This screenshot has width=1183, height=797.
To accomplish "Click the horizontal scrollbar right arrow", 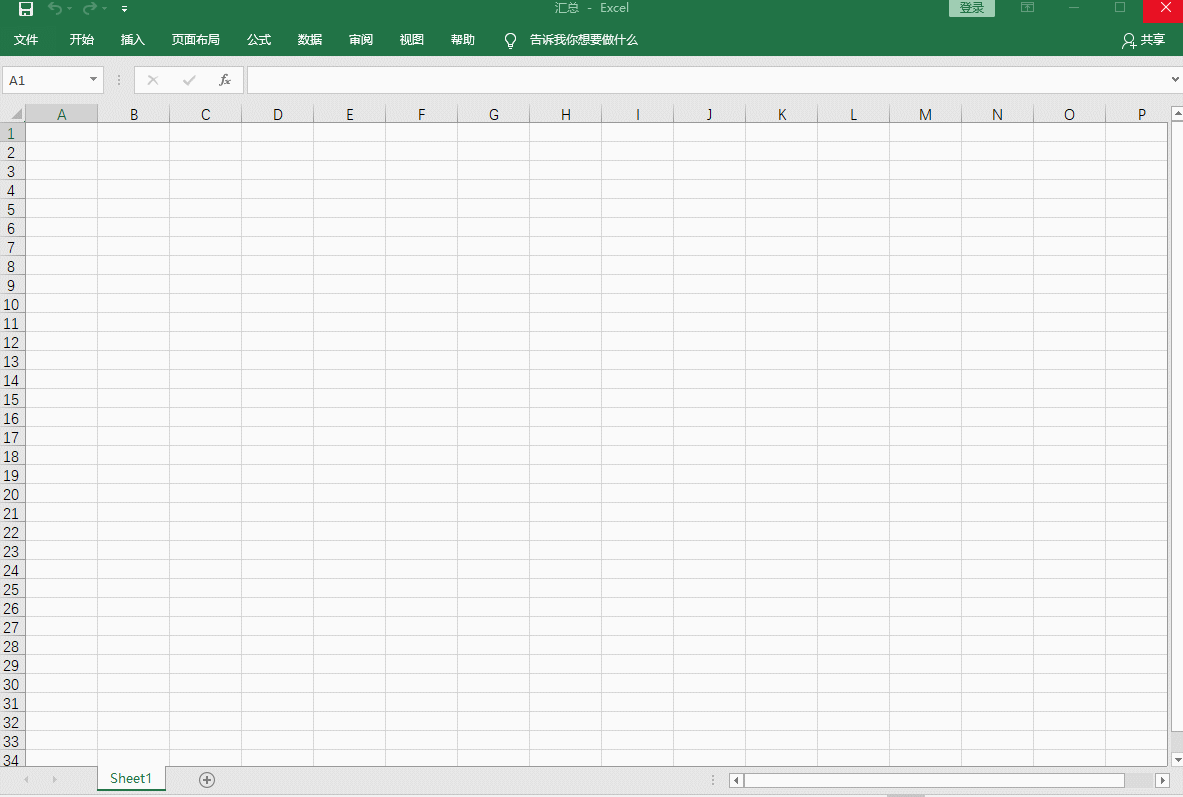I will coord(1162,780).
